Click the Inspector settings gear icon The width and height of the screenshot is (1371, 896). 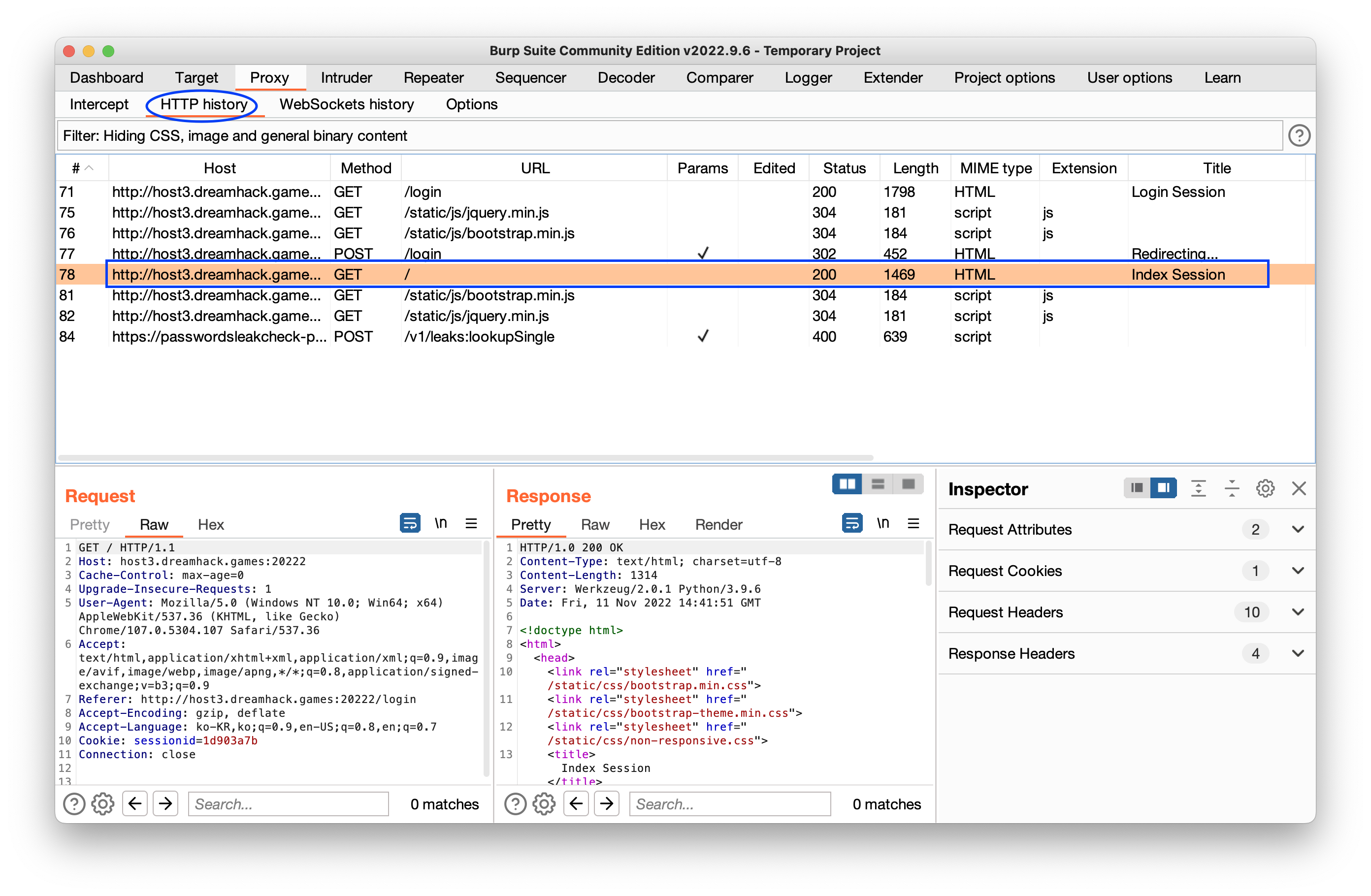tap(1265, 489)
